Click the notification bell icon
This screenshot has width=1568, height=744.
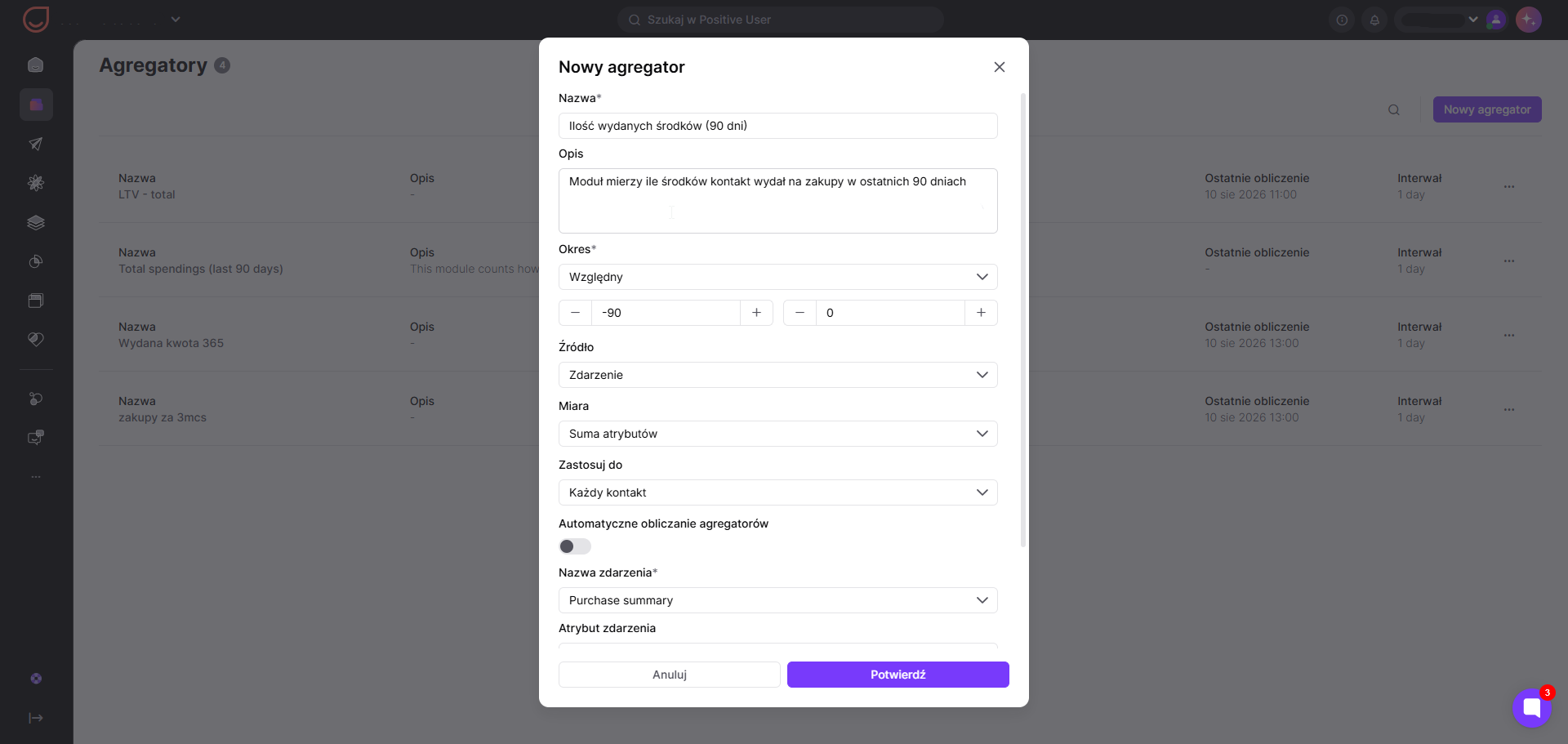(x=1374, y=20)
